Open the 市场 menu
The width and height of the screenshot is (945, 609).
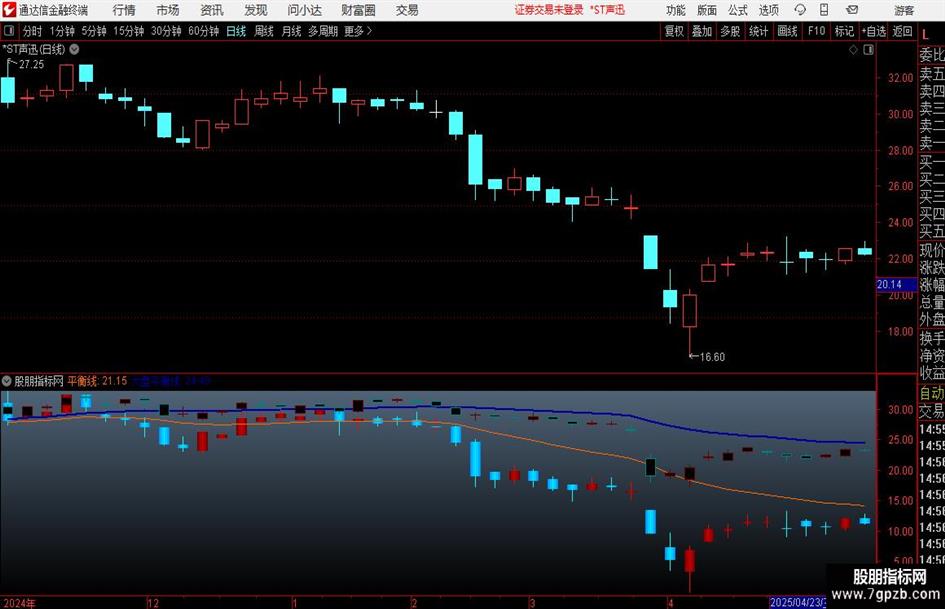coord(168,10)
